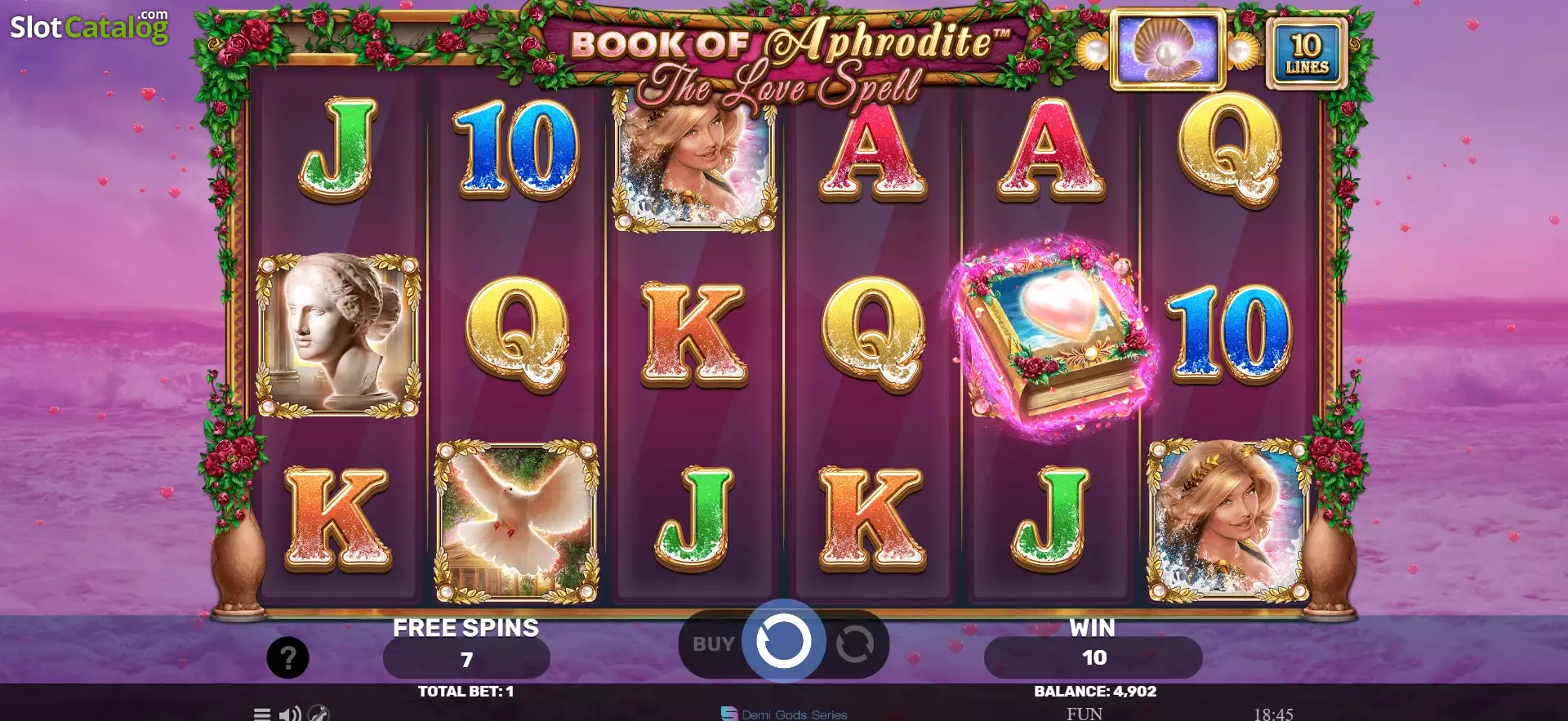Toggle the turbo spin rabbit icon

point(318,714)
